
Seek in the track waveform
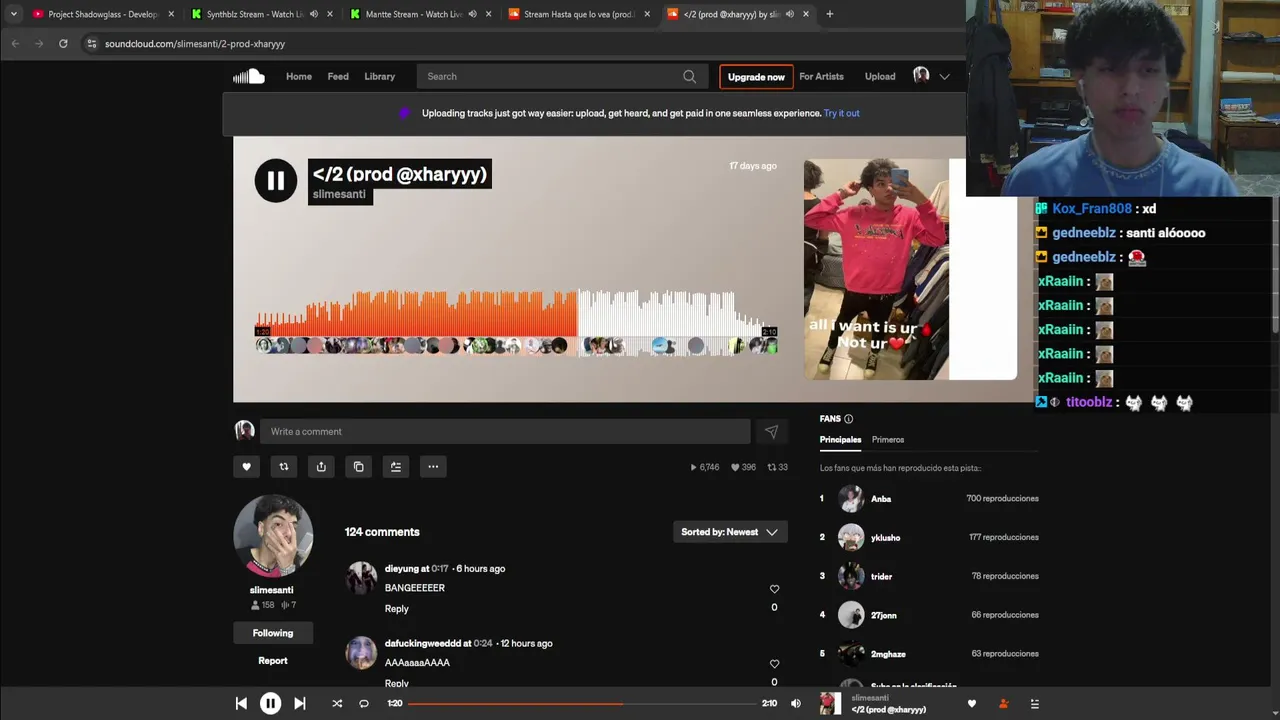tap(516, 313)
